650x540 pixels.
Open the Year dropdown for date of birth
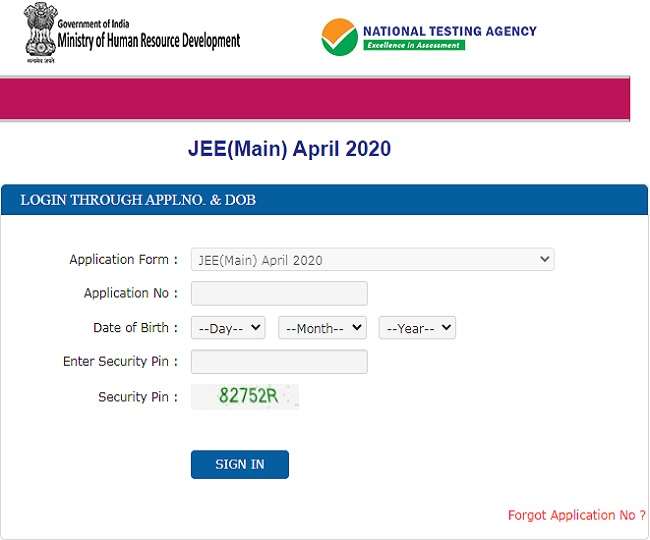click(x=417, y=328)
